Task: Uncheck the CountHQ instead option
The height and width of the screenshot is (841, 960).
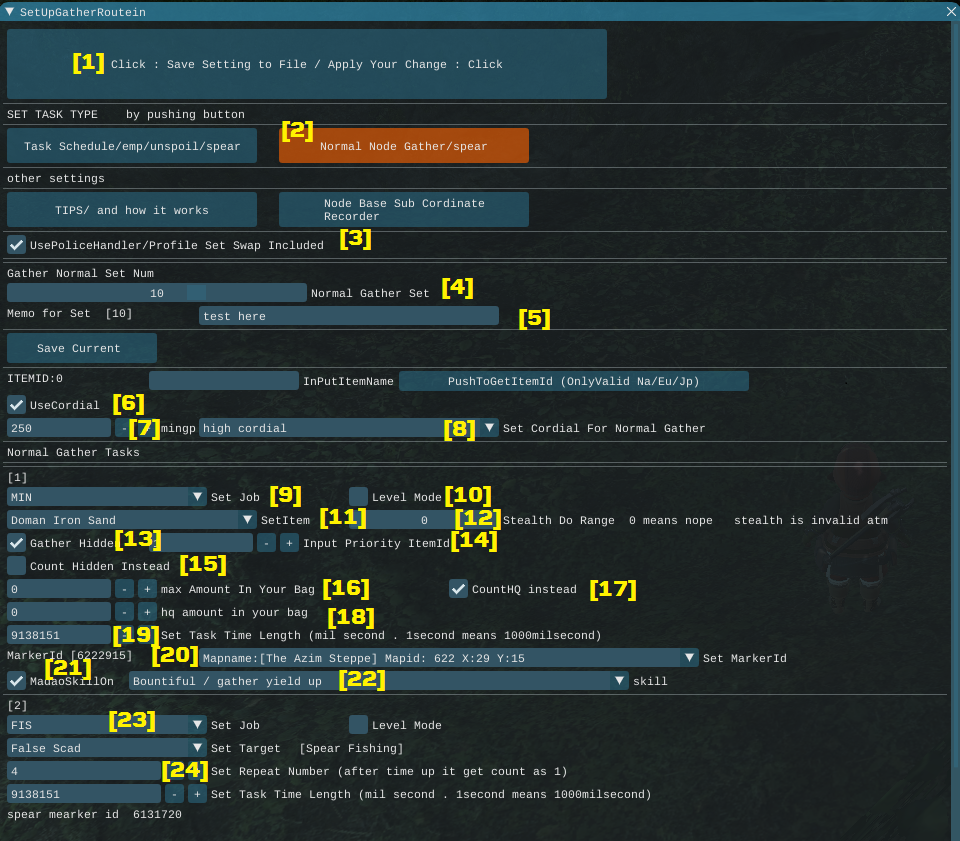Action: point(458,589)
